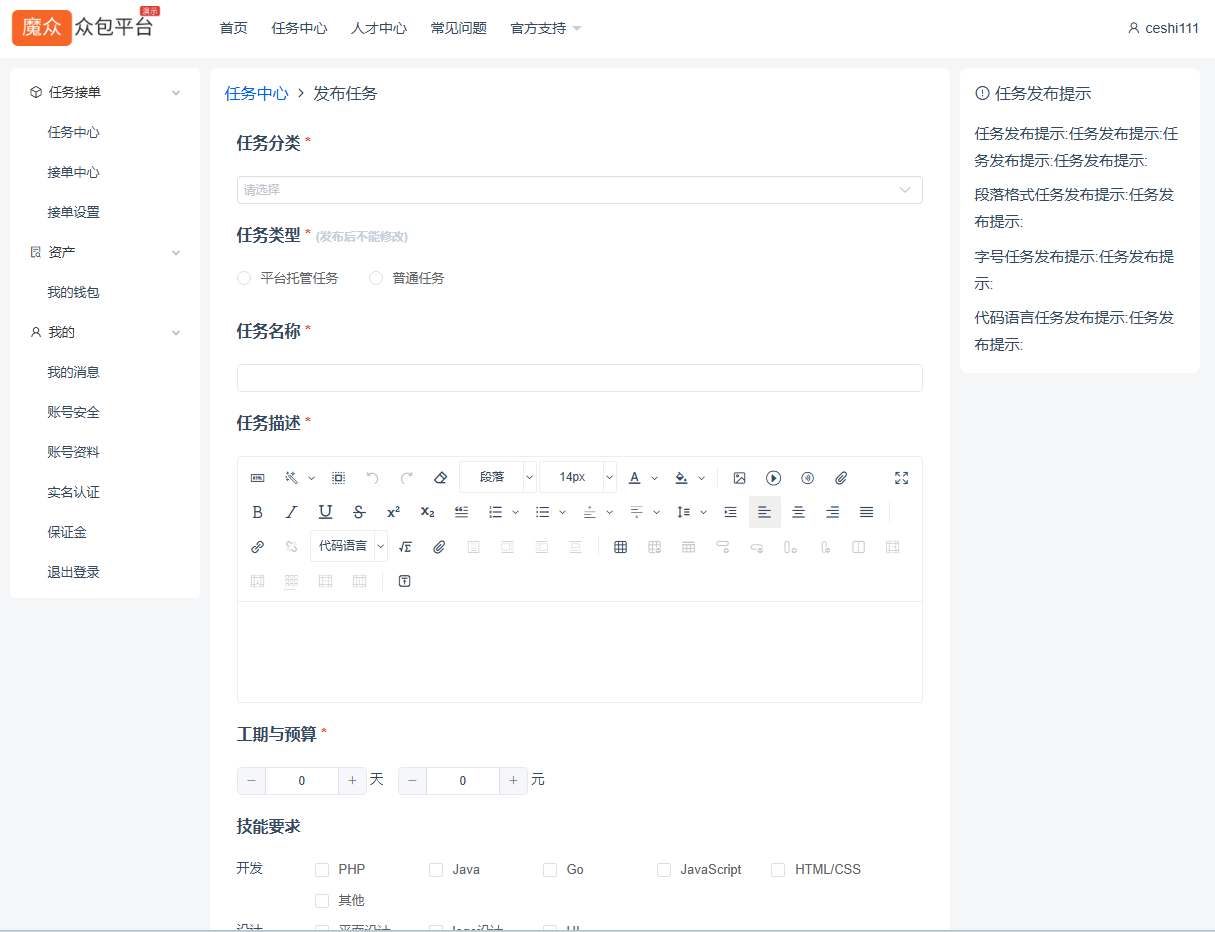
Task: Clear formatting with the eraser icon
Action: pos(440,477)
